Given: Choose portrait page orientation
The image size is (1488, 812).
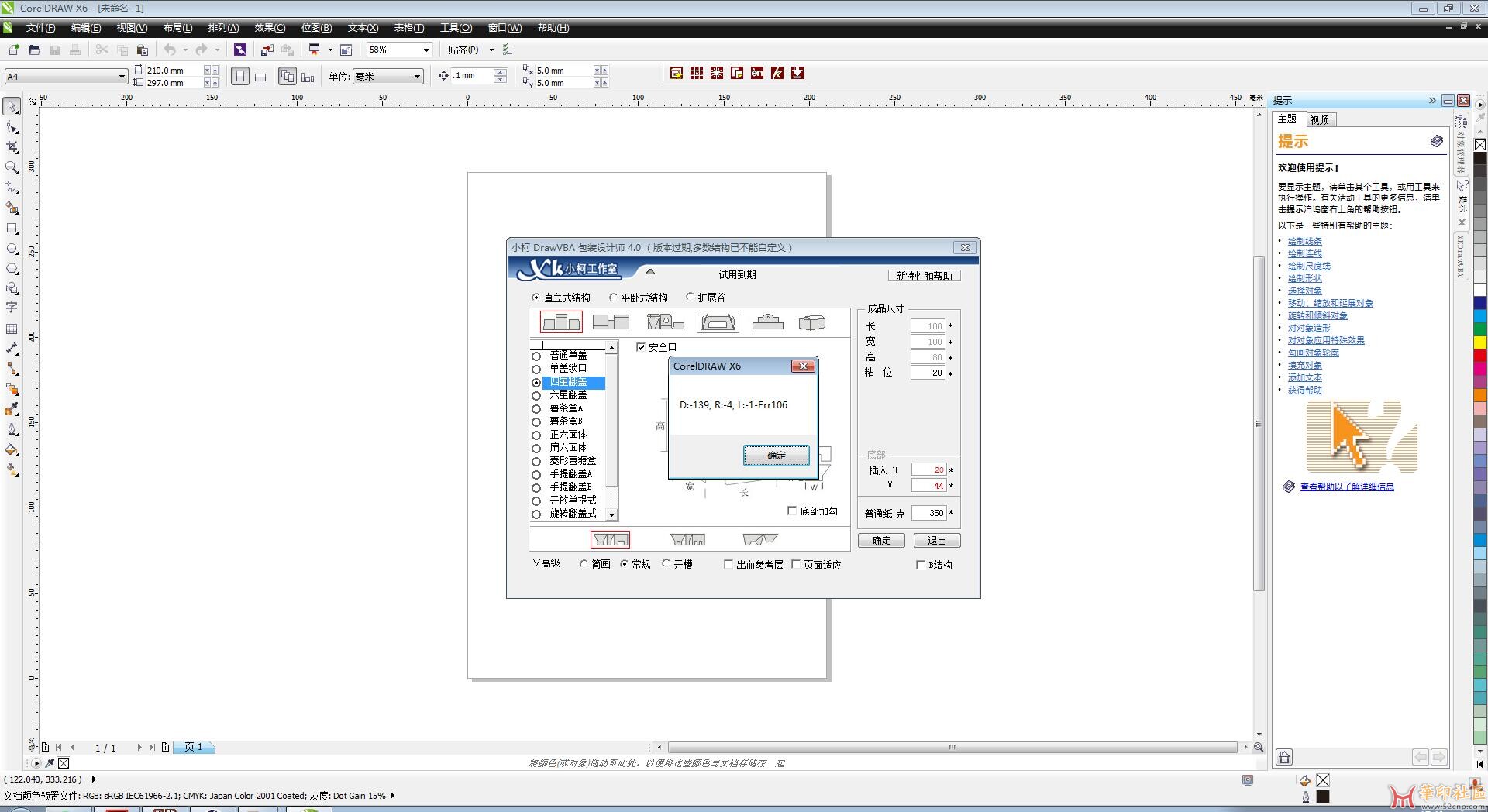Looking at the screenshot, I should (240, 76).
